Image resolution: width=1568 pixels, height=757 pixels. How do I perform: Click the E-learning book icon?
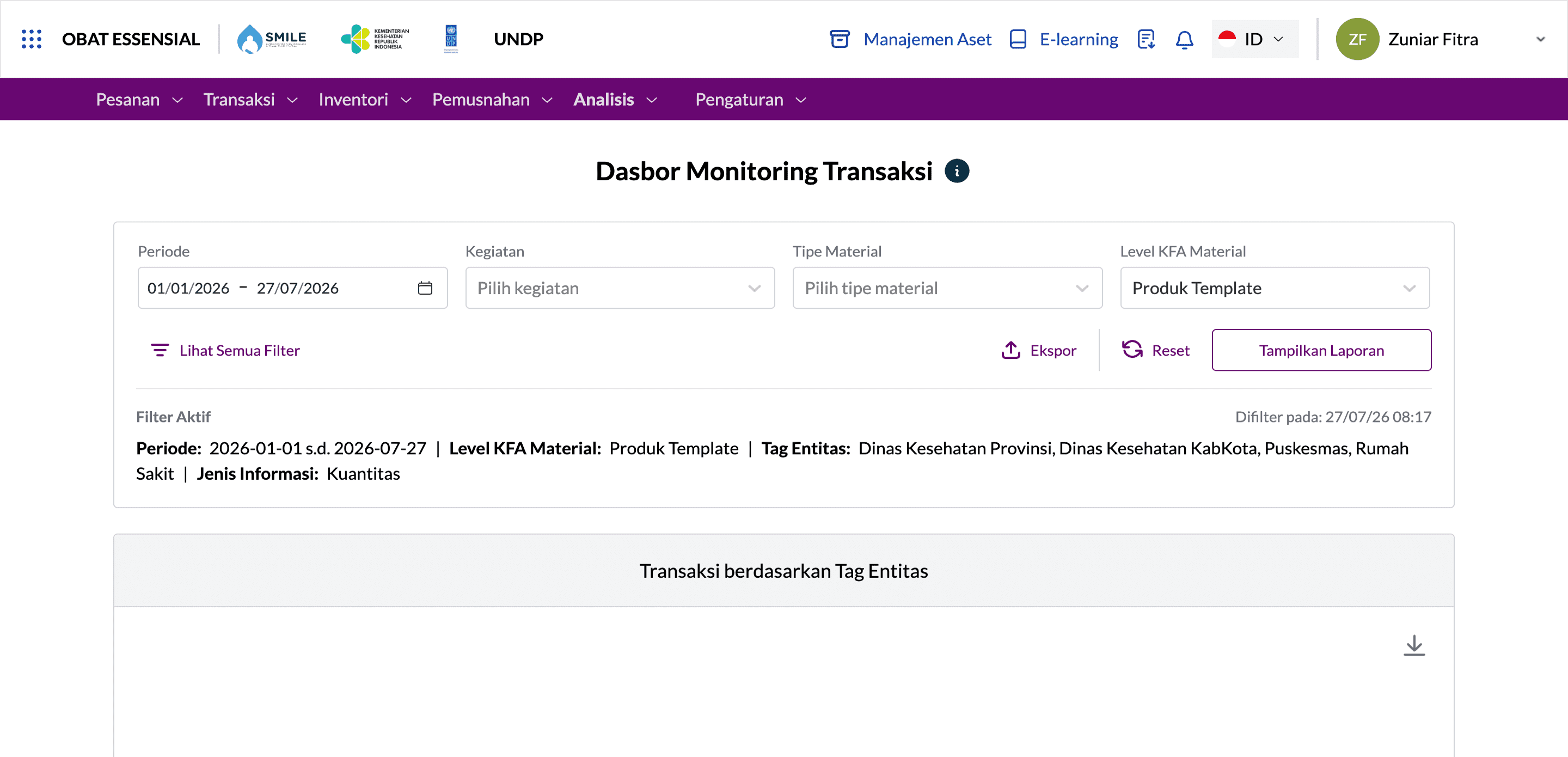pyautogui.click(x=1018, y=39)
